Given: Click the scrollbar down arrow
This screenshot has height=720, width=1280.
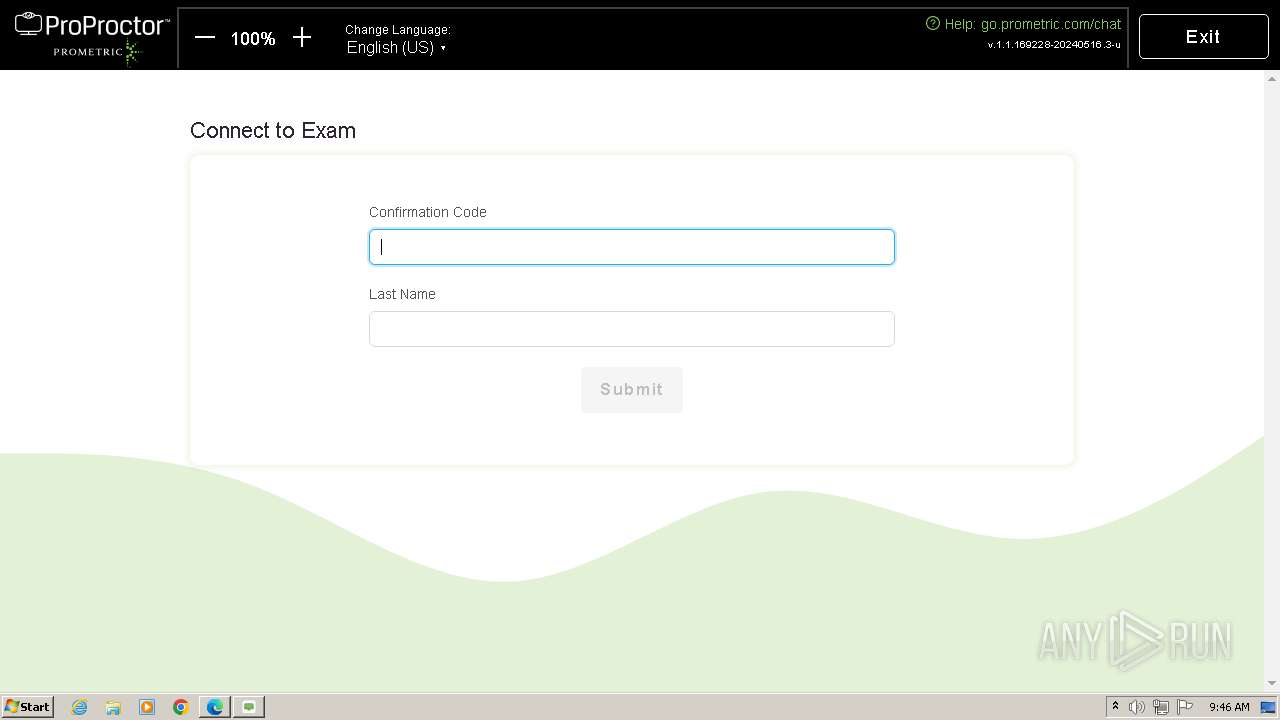Looking at the screenshot, I should [x=1272, y=684].
